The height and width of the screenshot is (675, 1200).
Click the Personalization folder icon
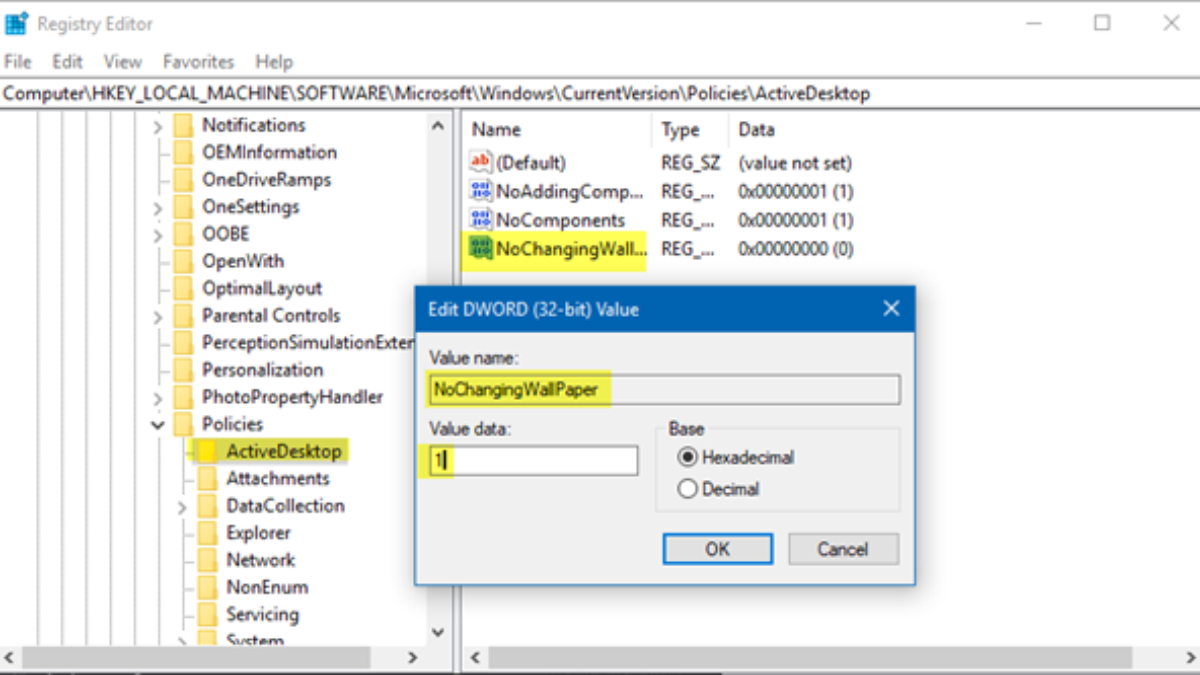point(183,370)
